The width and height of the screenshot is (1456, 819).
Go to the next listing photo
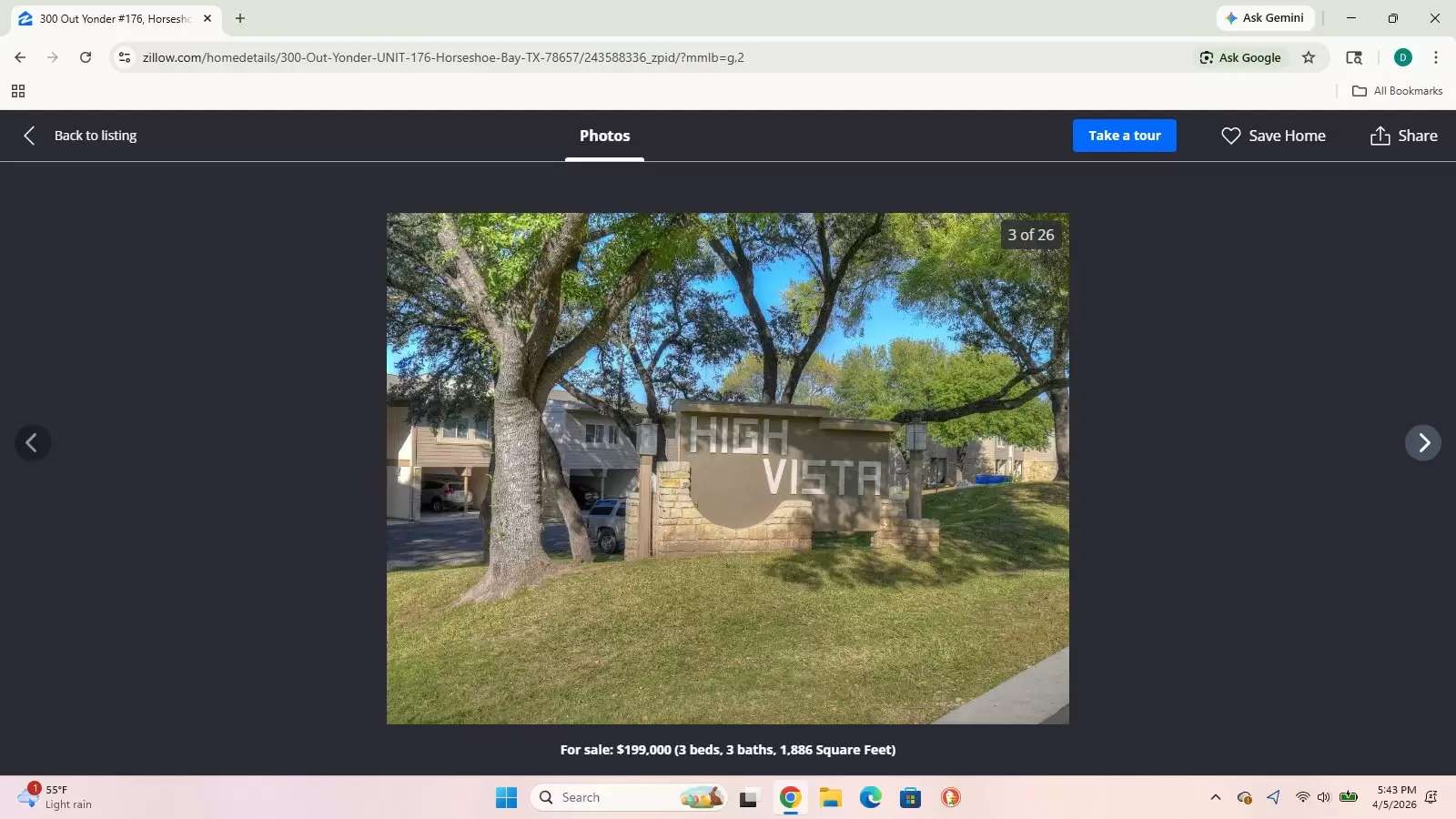coord(1423,443)
